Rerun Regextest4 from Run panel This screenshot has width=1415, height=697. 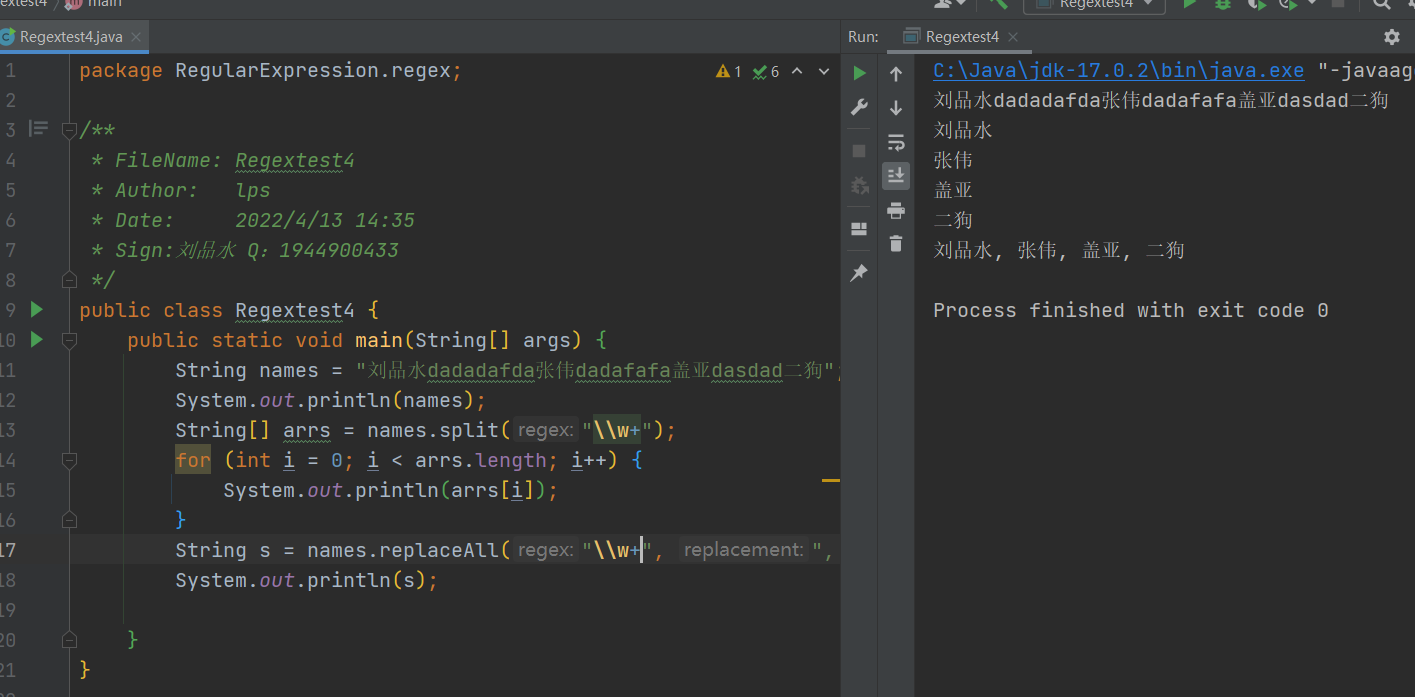tap(859, 73)
